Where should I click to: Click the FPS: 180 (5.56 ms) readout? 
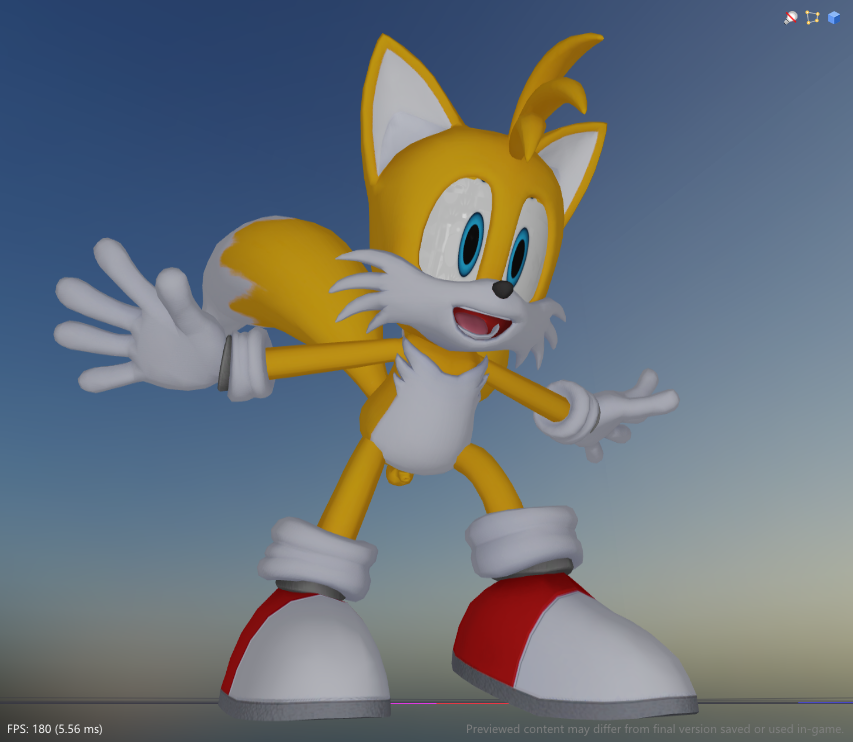tap(54, 729)
